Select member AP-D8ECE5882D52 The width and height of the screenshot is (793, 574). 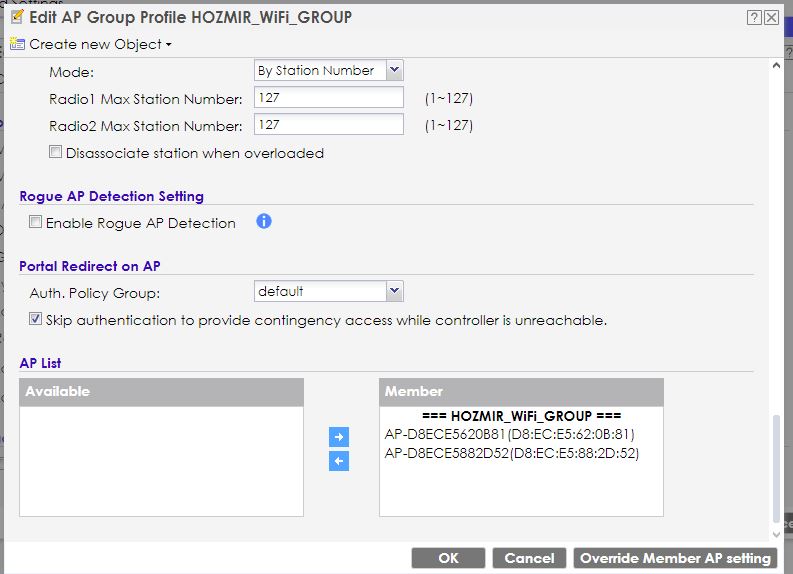pos(511,453)
